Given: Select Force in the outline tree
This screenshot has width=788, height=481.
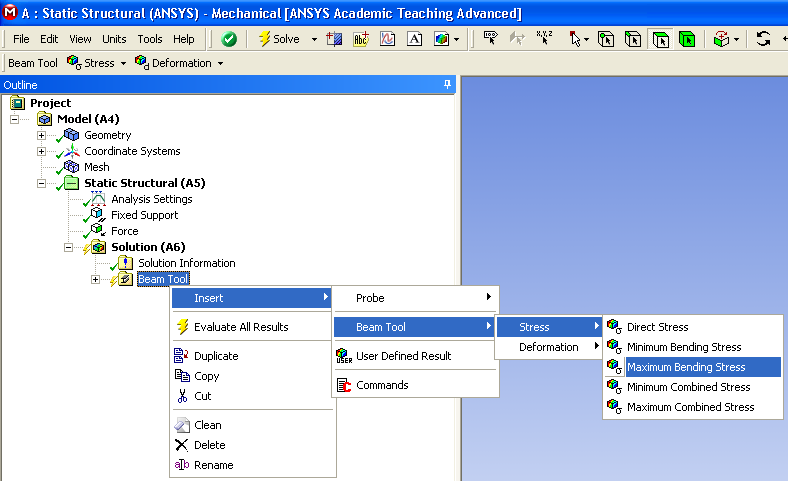Looking at the screenshot, I should click(125, 231).
